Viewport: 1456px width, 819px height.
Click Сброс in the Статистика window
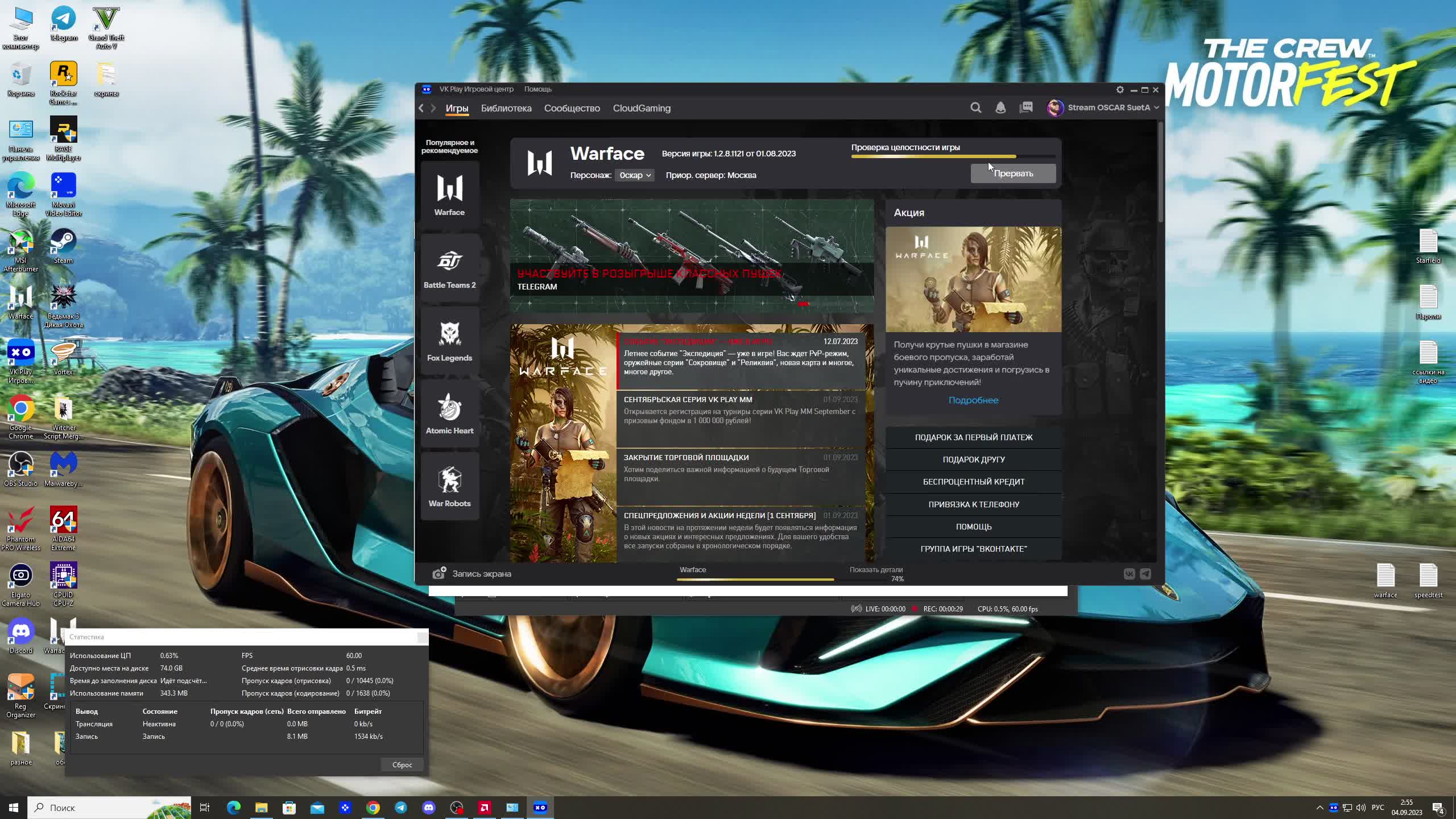click(x=402, y=764)
